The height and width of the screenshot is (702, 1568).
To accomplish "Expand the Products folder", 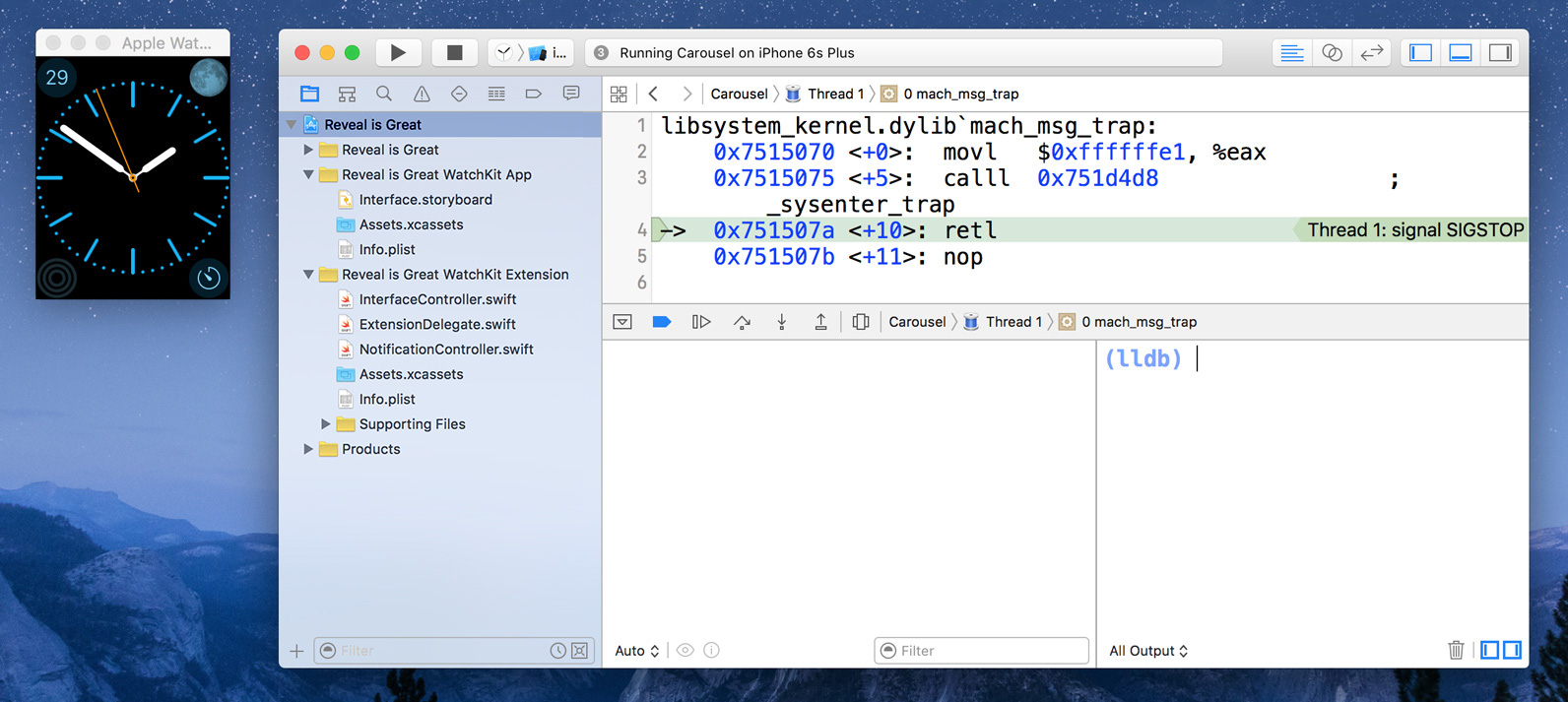I will (x=308, y=449).
